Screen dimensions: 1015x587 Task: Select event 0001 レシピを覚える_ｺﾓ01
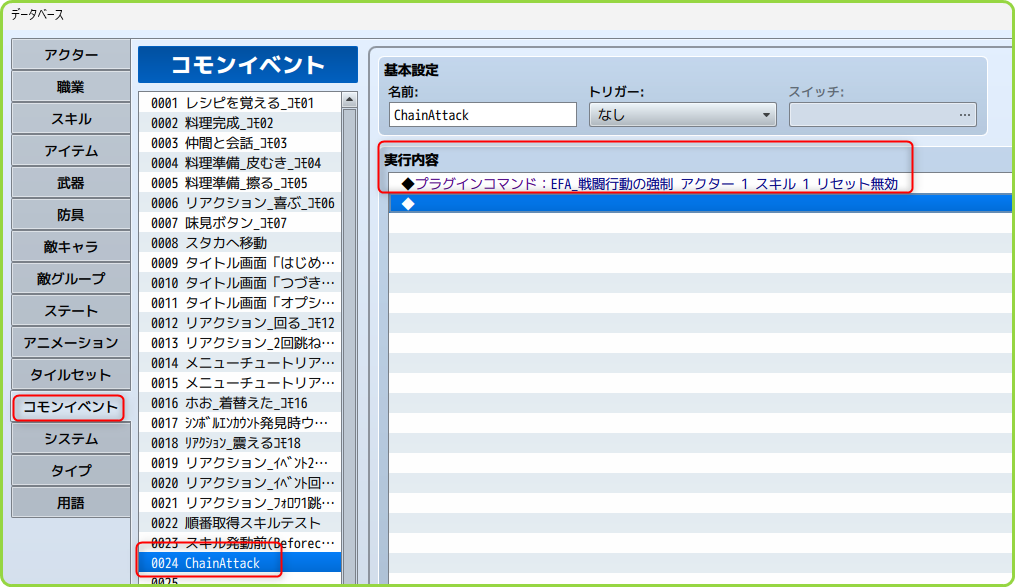tap(240, 103)
